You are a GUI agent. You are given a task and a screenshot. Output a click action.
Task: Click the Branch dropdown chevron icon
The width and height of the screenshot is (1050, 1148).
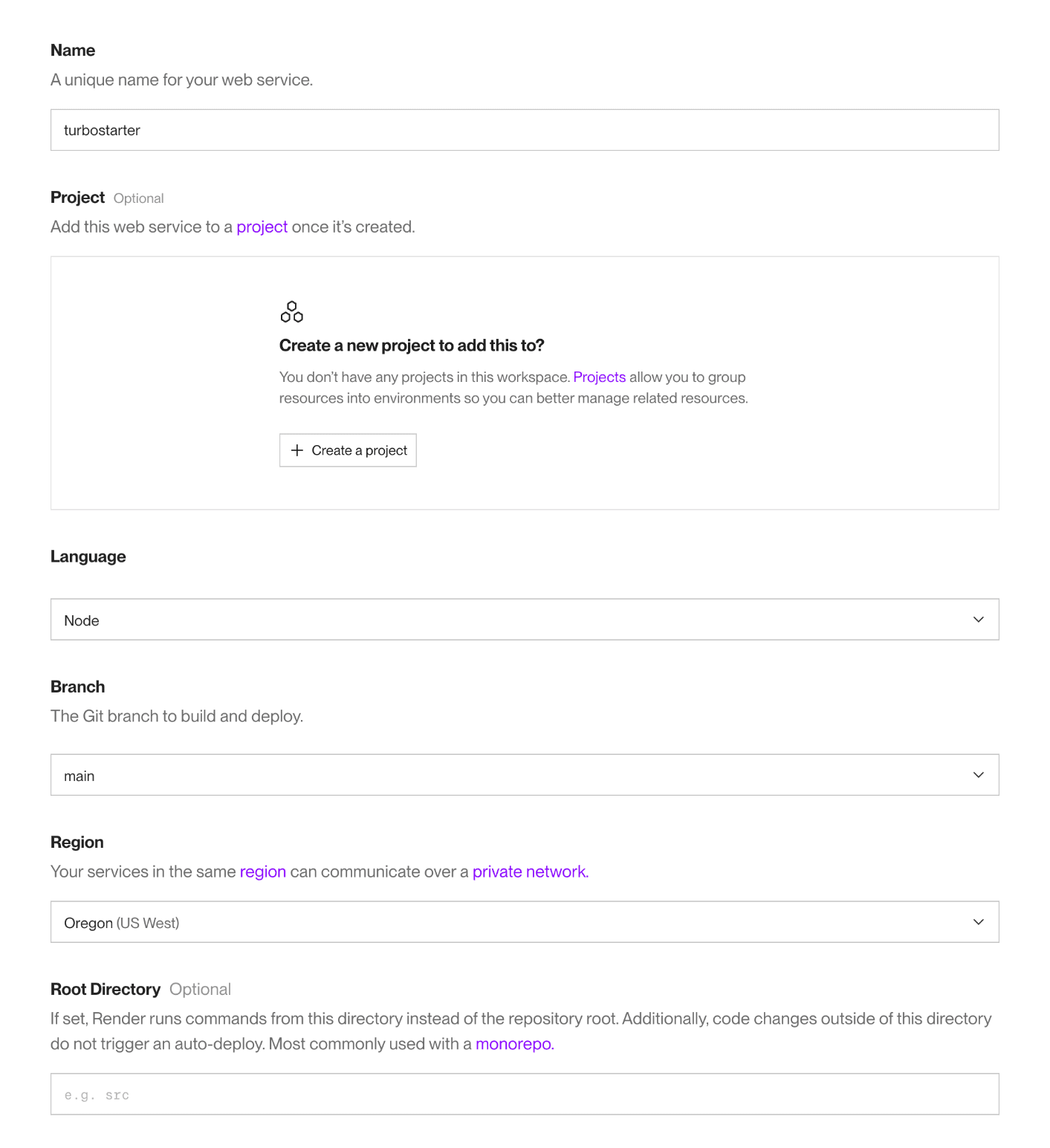[x=979, y=775]
